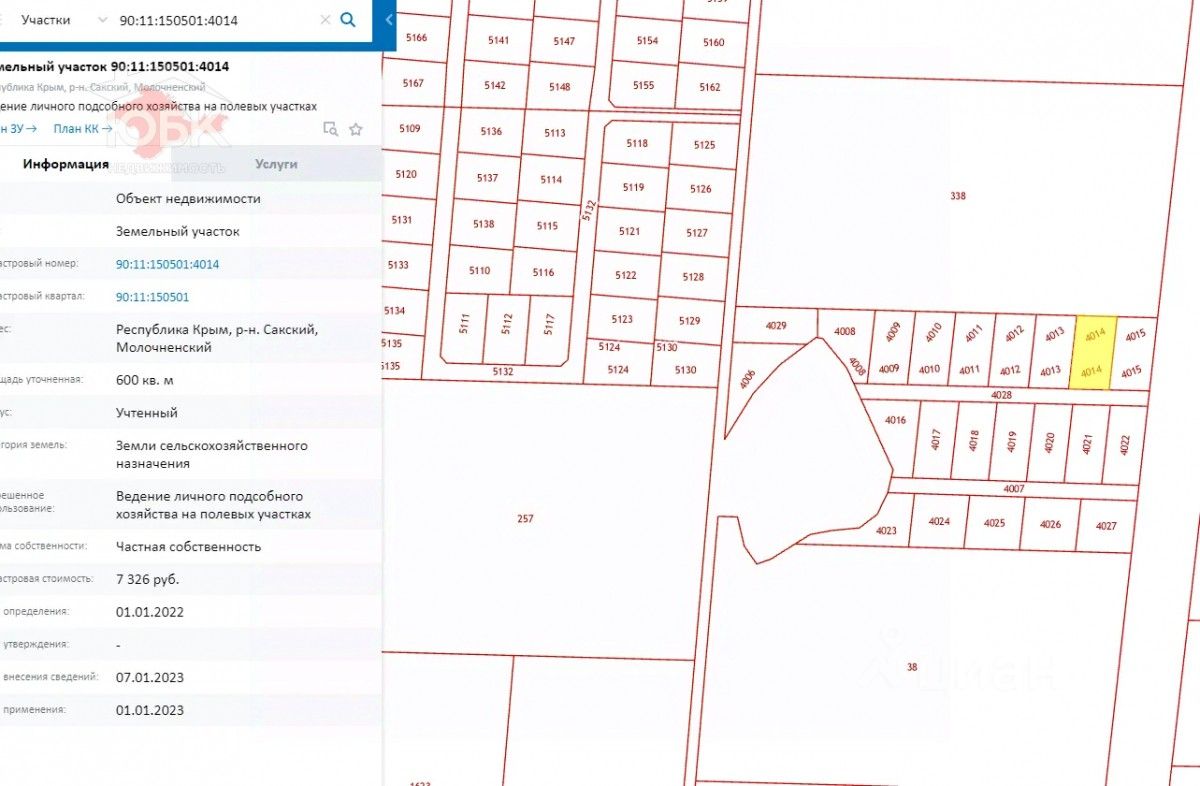Open the План КК link
This screenshot has height=786, width=1200.
click(82, 128)
